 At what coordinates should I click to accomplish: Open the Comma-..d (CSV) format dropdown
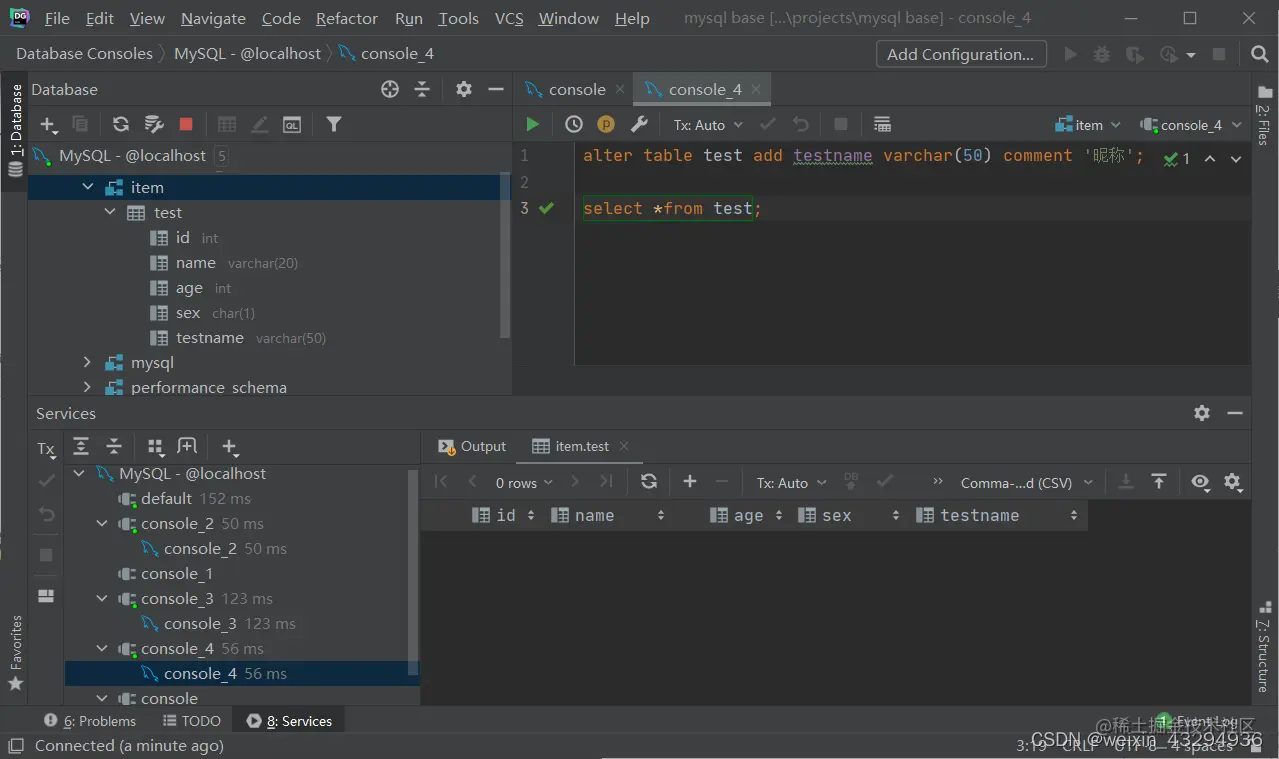point(1027,483)
